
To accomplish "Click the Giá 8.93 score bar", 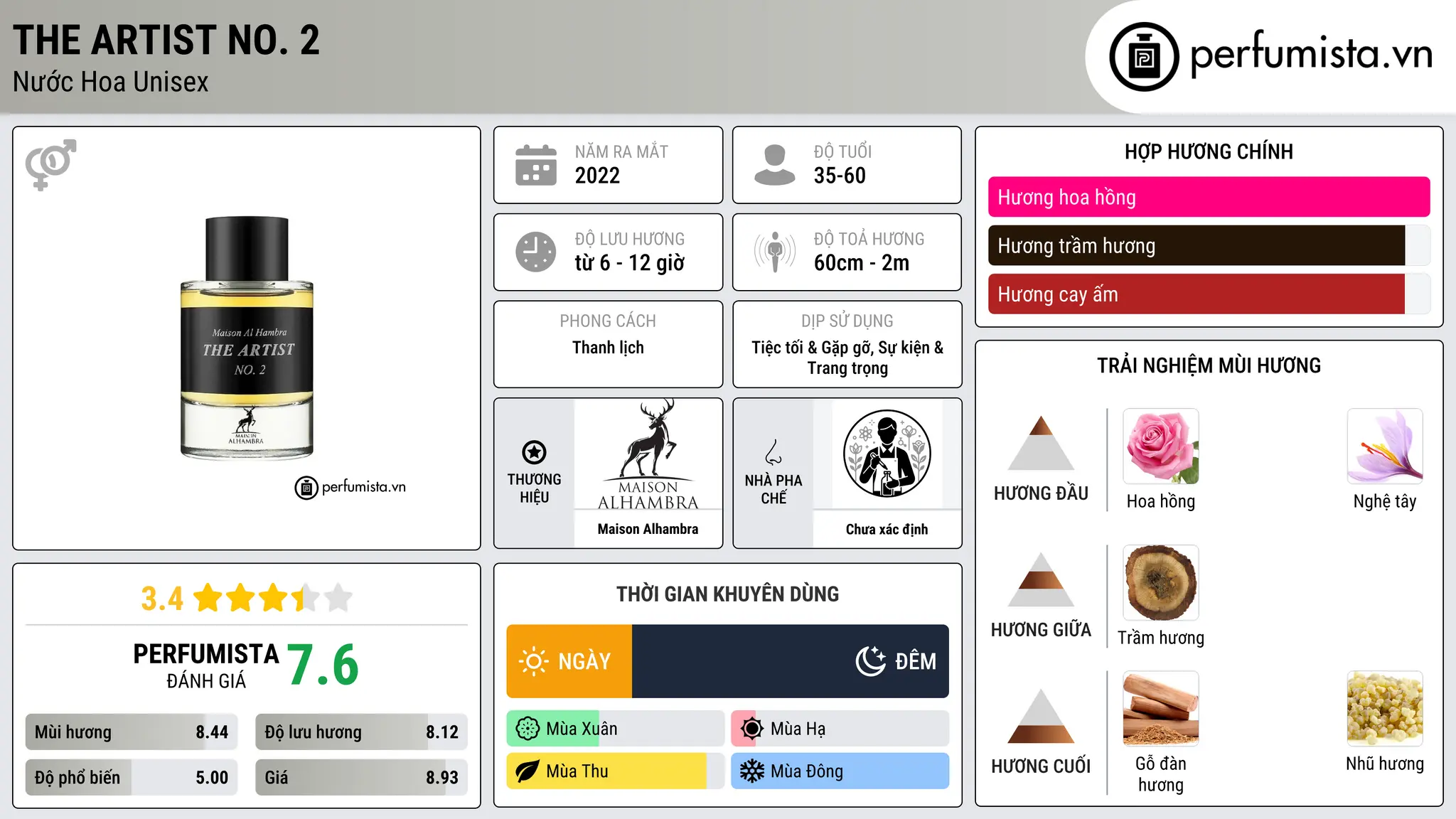I will pos(362,777).
